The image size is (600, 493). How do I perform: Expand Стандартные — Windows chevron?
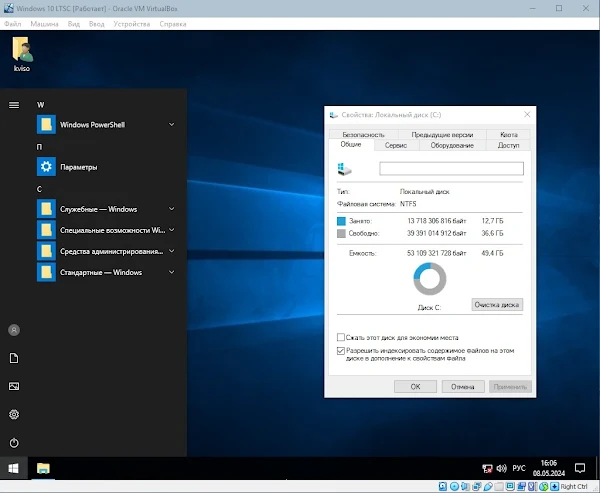click(171, 272)
